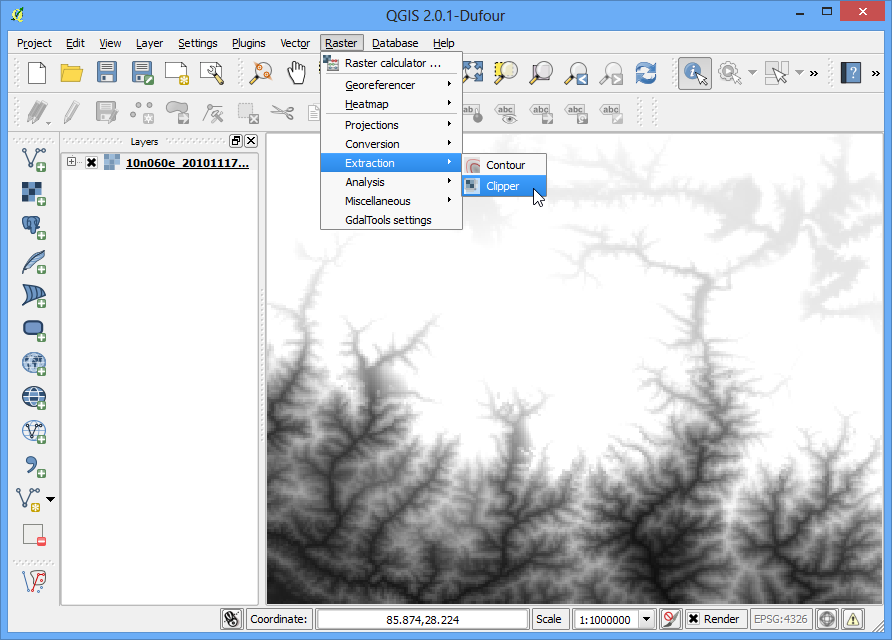Toggle the Render checkbox in status bar
Image resolution: width=892 pixels, height=640 pixels.
click(693, 619)
